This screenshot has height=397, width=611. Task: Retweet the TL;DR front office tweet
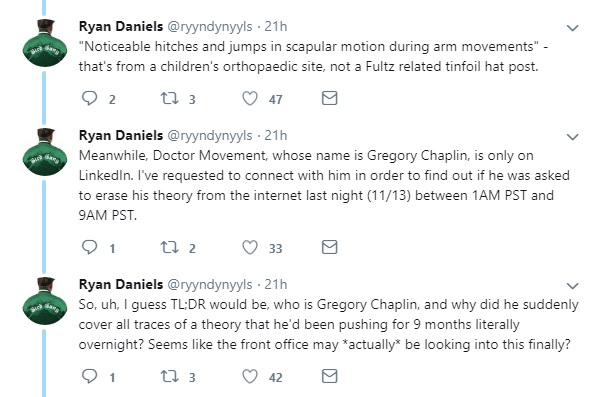click(170, 376)
